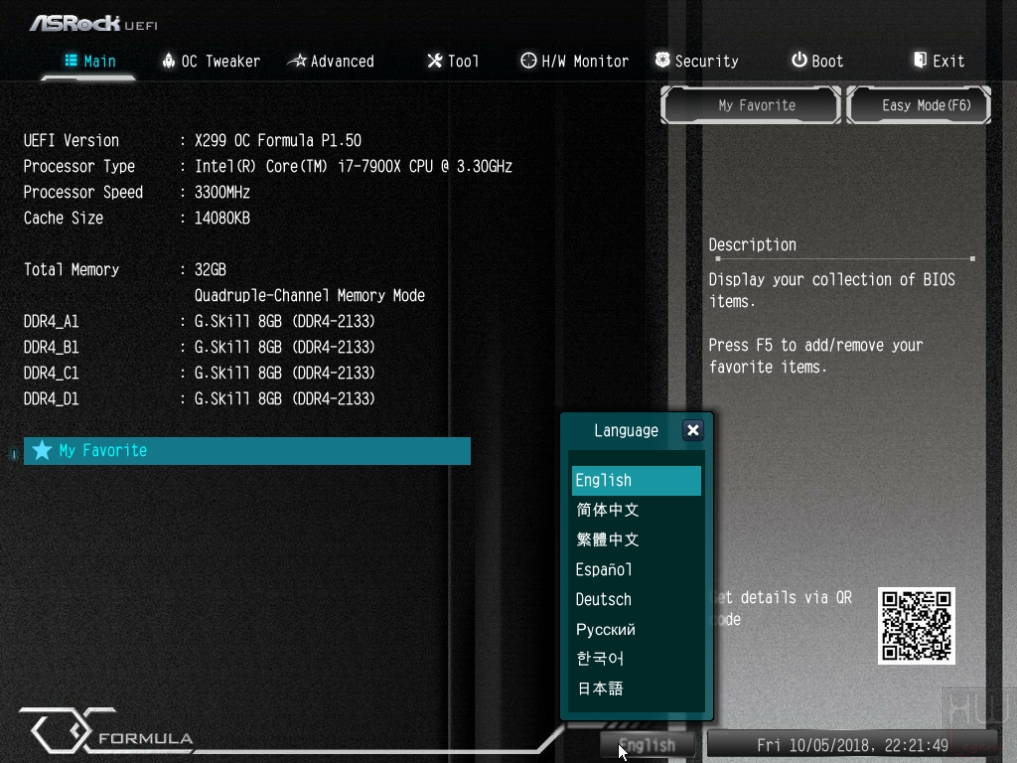Open the QR code for details
Screen dimensions: 1017x763
916,626
